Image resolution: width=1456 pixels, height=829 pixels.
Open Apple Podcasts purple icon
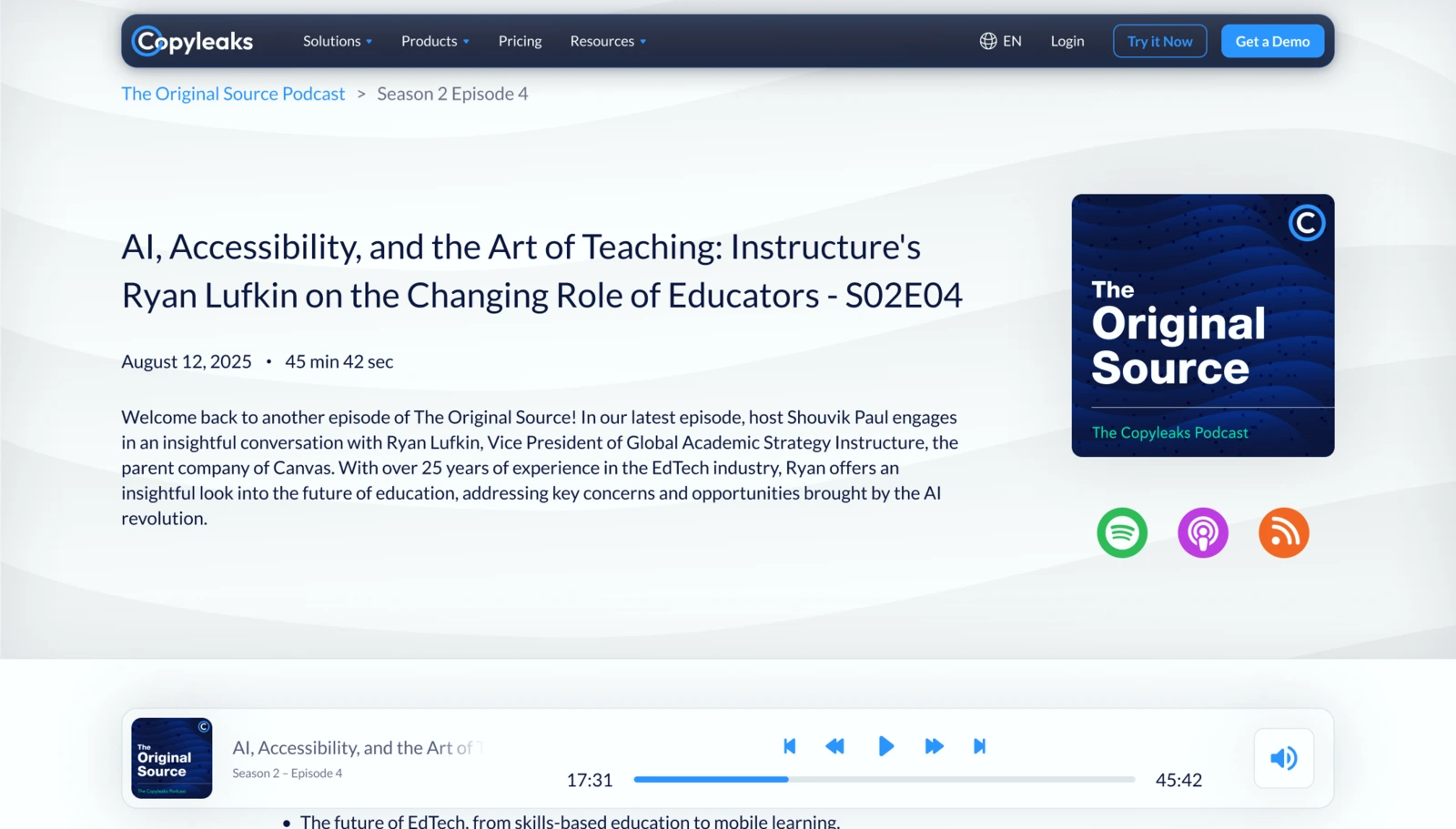[x=1203, y=532]
